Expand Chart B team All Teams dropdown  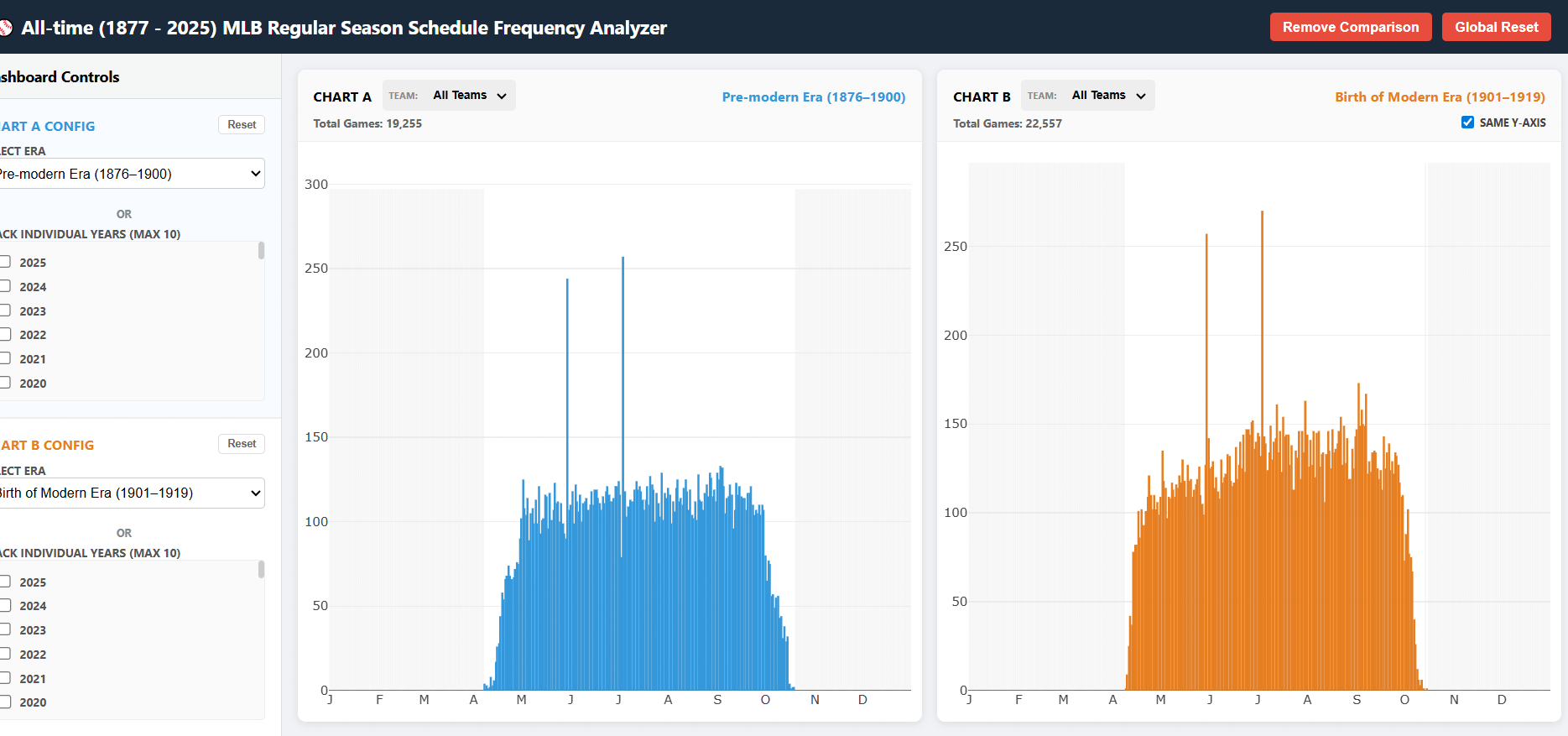[x=1107, y=96]
